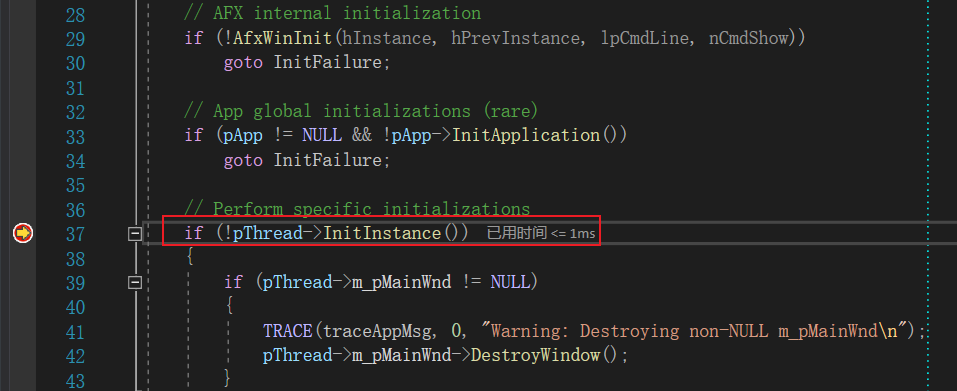Collapse the if block at line 39
The height and width of the screenshot is (391, 957).
click(135, 282)
